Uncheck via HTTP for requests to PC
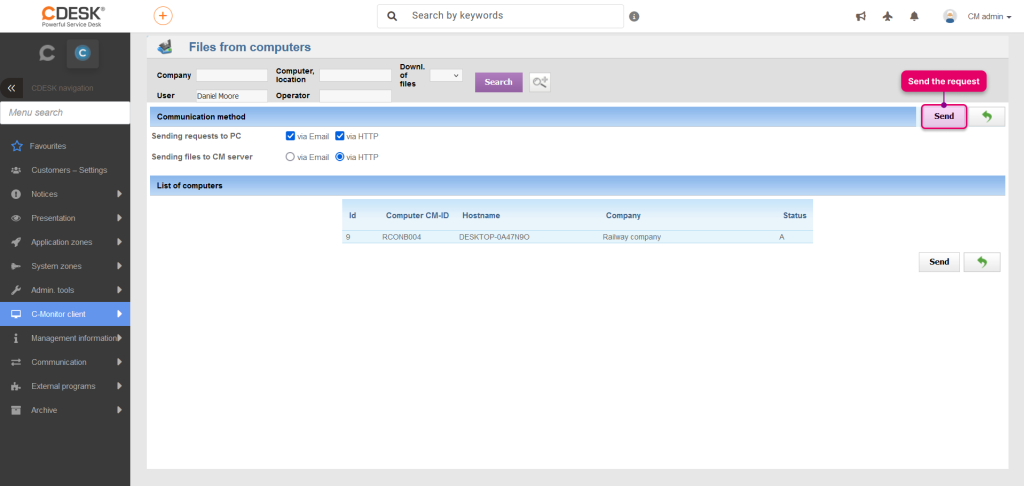 340,137
